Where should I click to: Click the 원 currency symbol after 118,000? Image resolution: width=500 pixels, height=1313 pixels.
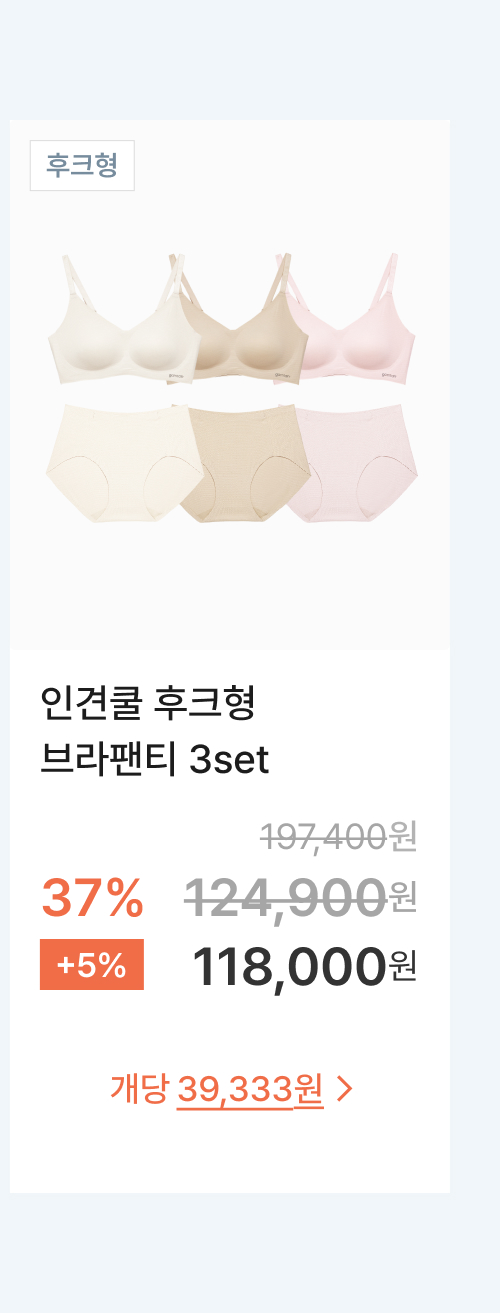click(403, 967)
